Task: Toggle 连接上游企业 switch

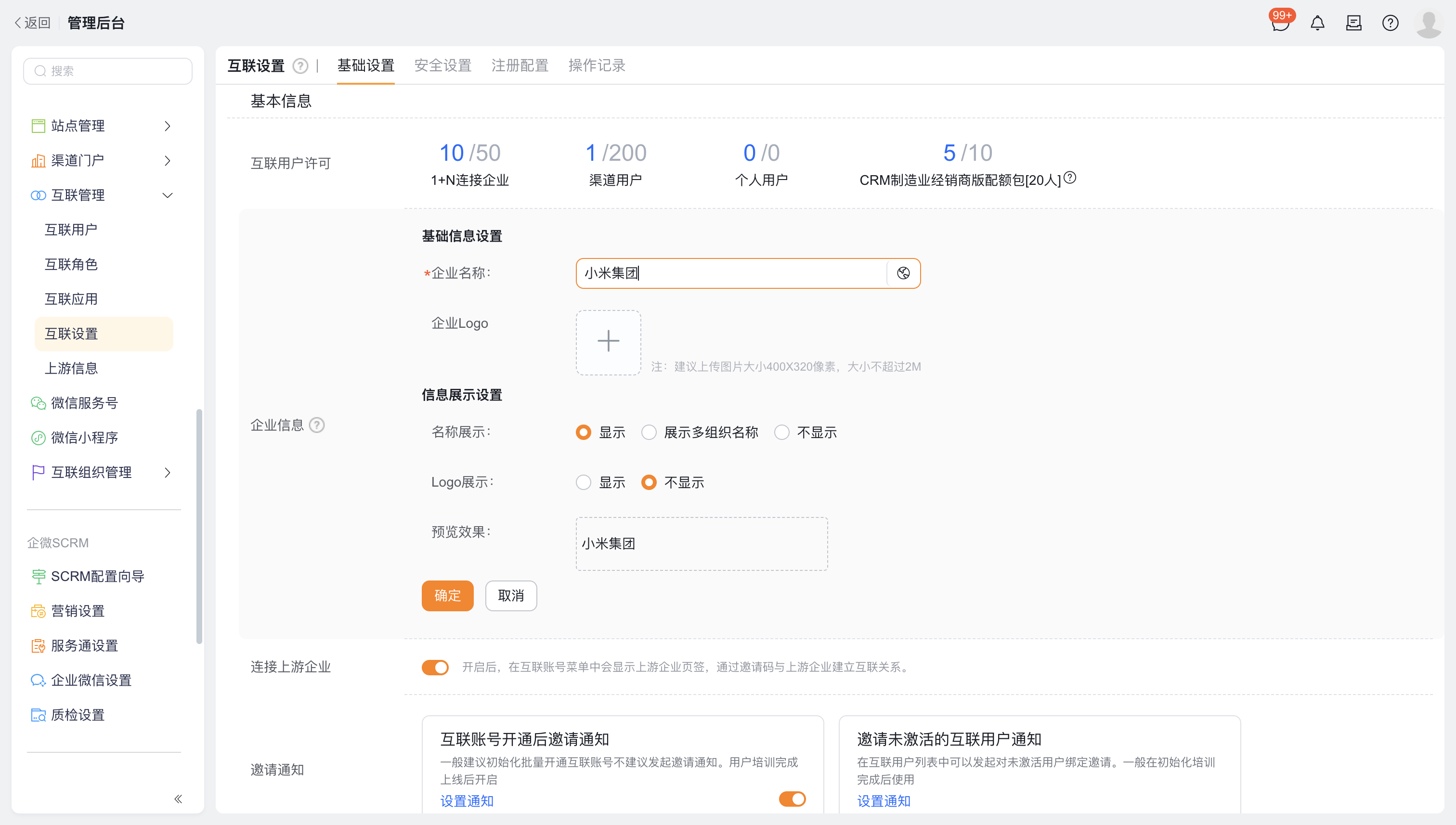Action: tap(435, 667)
